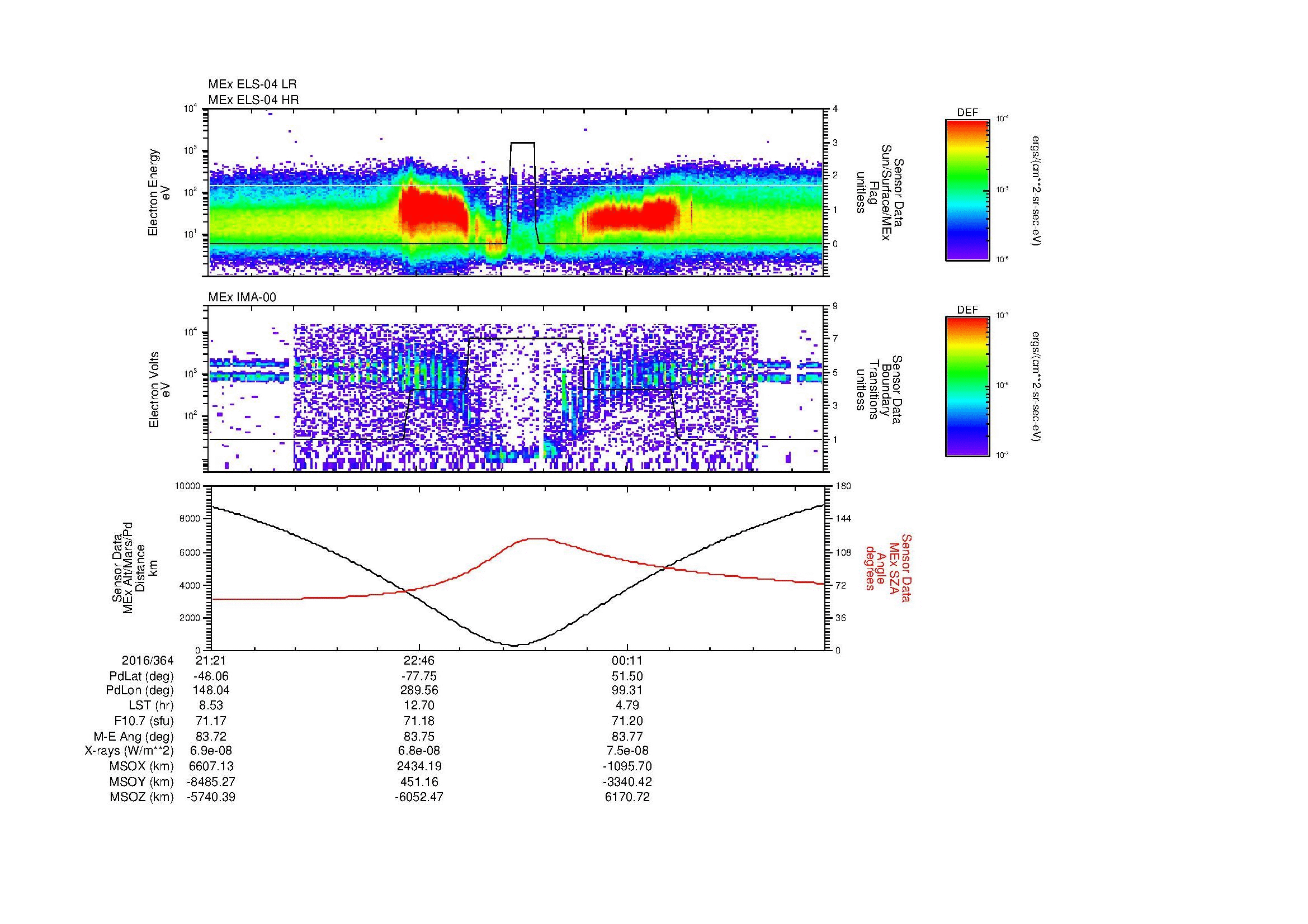Click the PdLat value 51.50

click(627, 676)
